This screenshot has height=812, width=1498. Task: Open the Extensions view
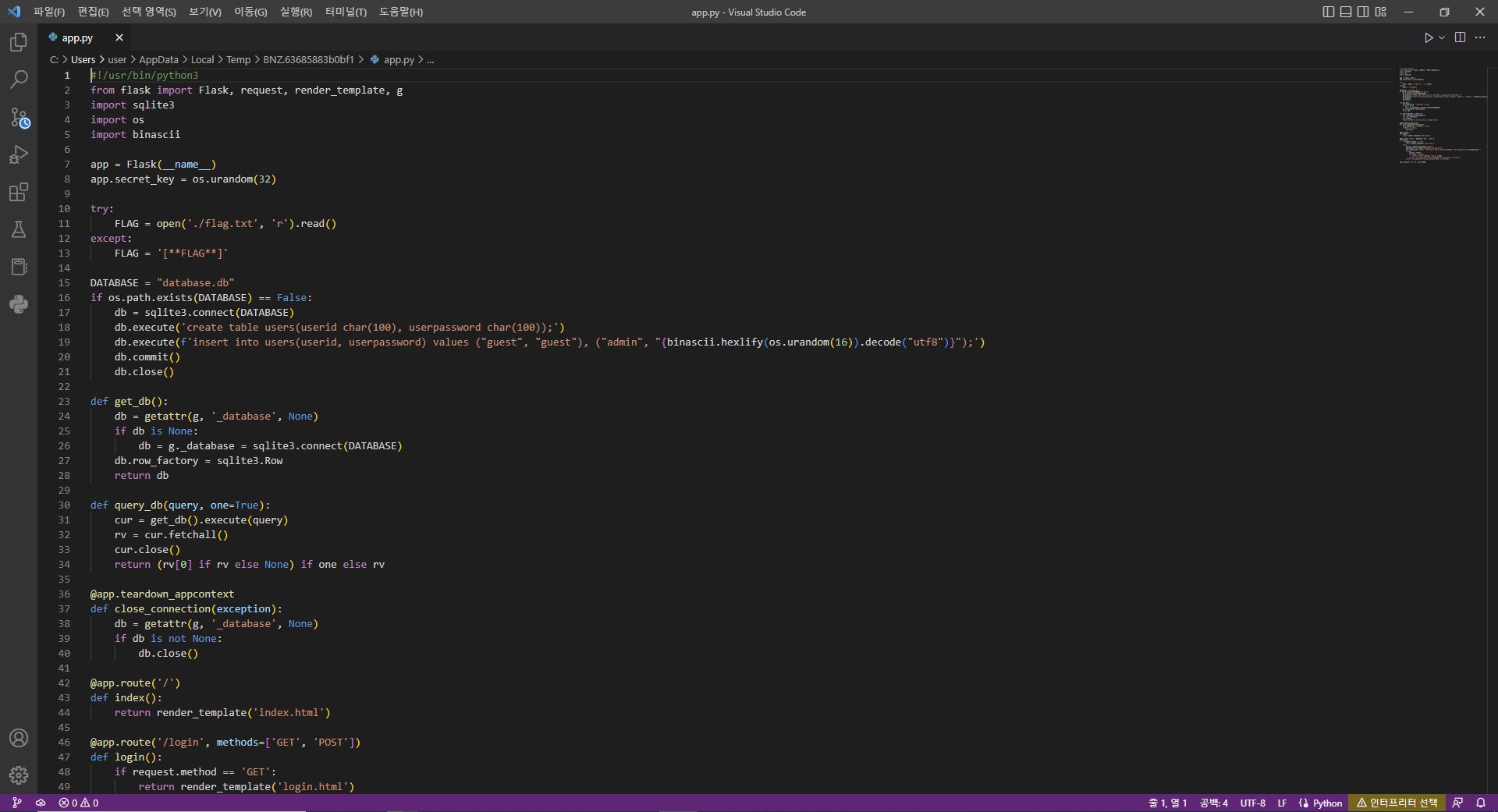(19, 192)
